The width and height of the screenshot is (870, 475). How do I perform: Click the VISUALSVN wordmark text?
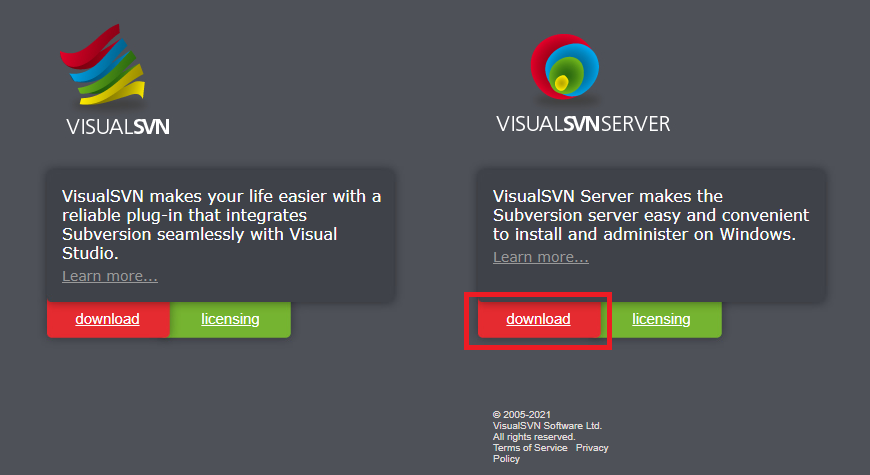point(118,127)
